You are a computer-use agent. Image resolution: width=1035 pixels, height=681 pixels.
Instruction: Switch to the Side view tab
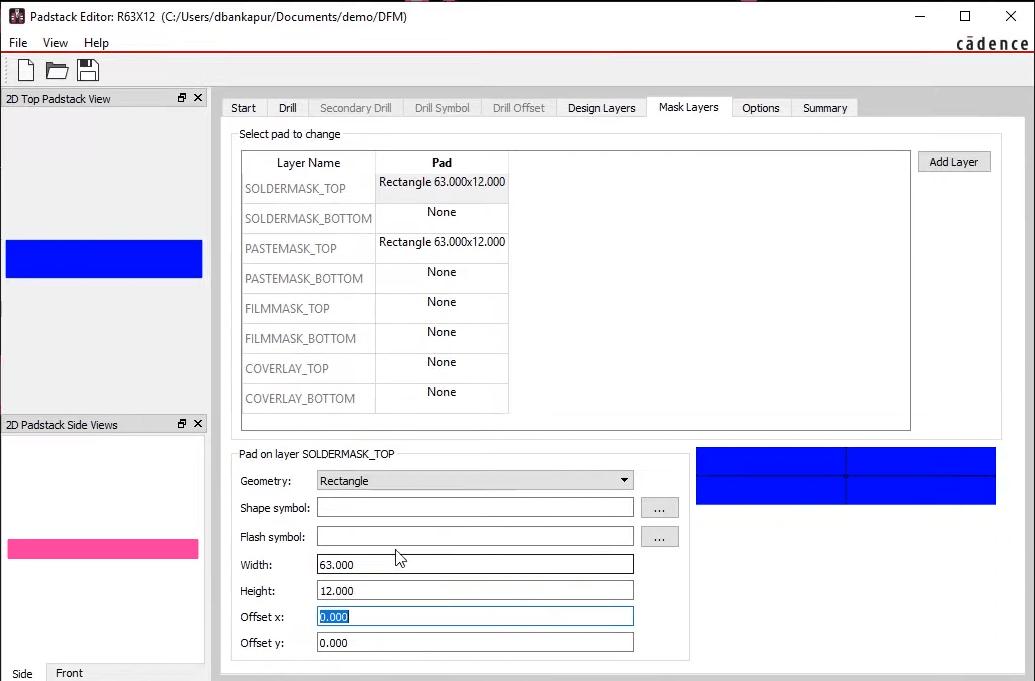(22, 673)
